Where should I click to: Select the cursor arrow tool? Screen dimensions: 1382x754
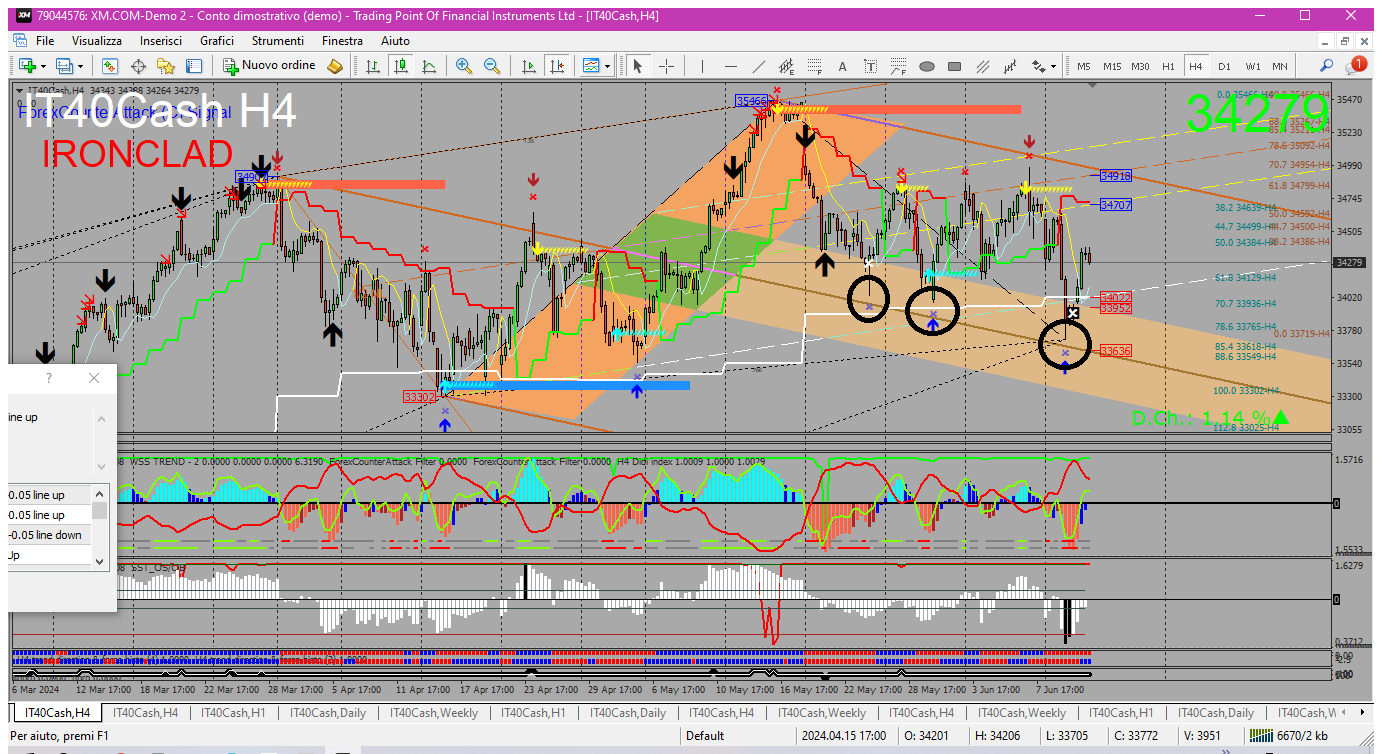click(x=637, y=66)
